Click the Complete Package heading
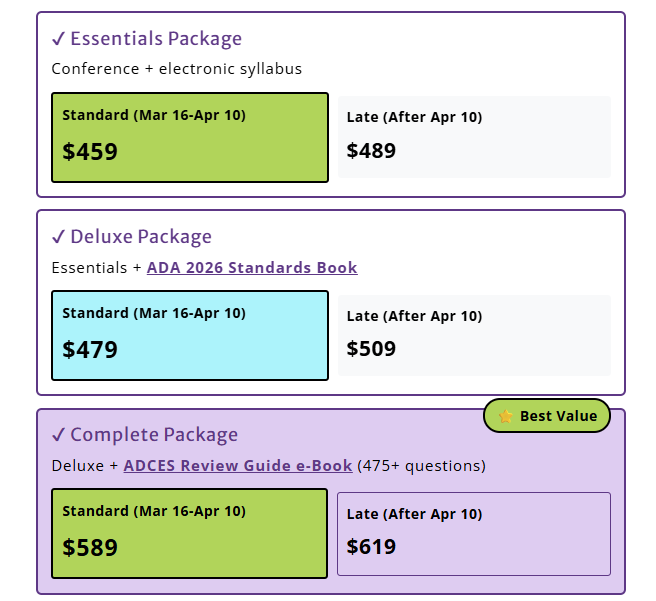656x601 pixels. coord(154,435)
